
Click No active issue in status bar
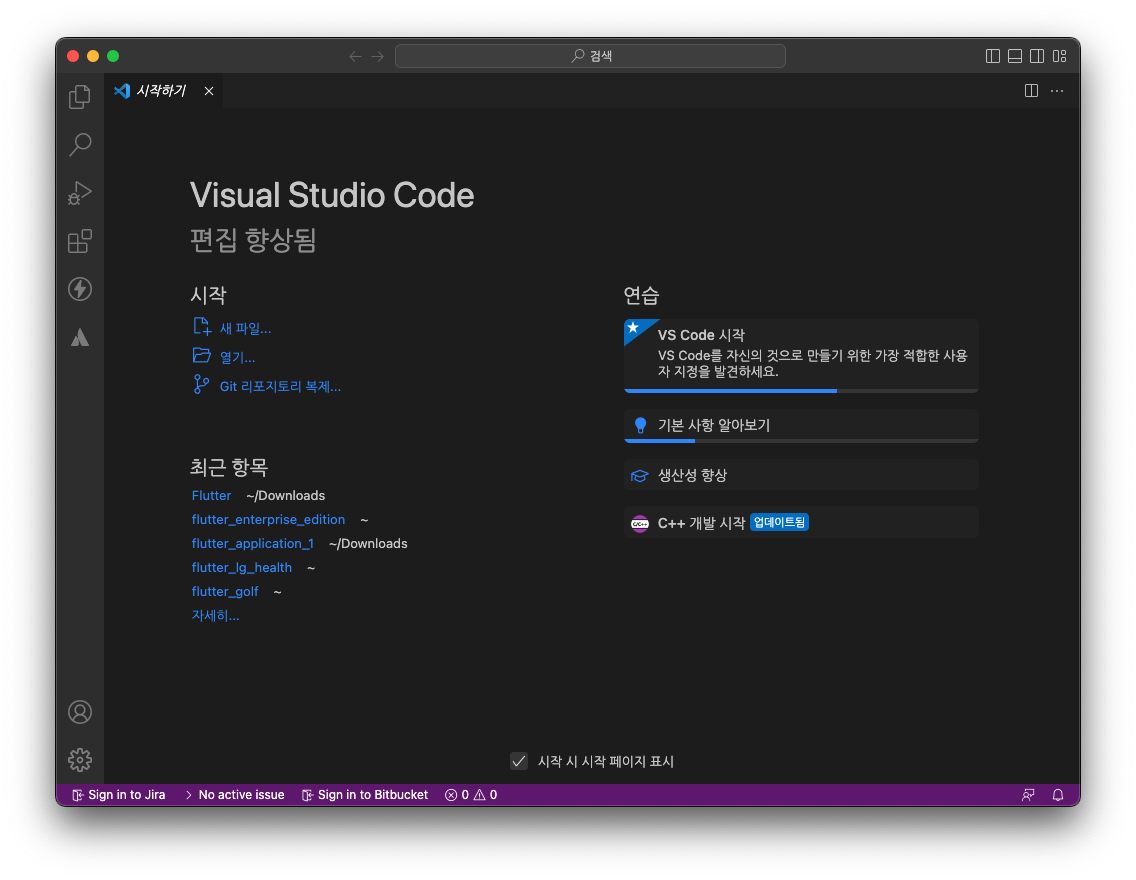(235, 795)
